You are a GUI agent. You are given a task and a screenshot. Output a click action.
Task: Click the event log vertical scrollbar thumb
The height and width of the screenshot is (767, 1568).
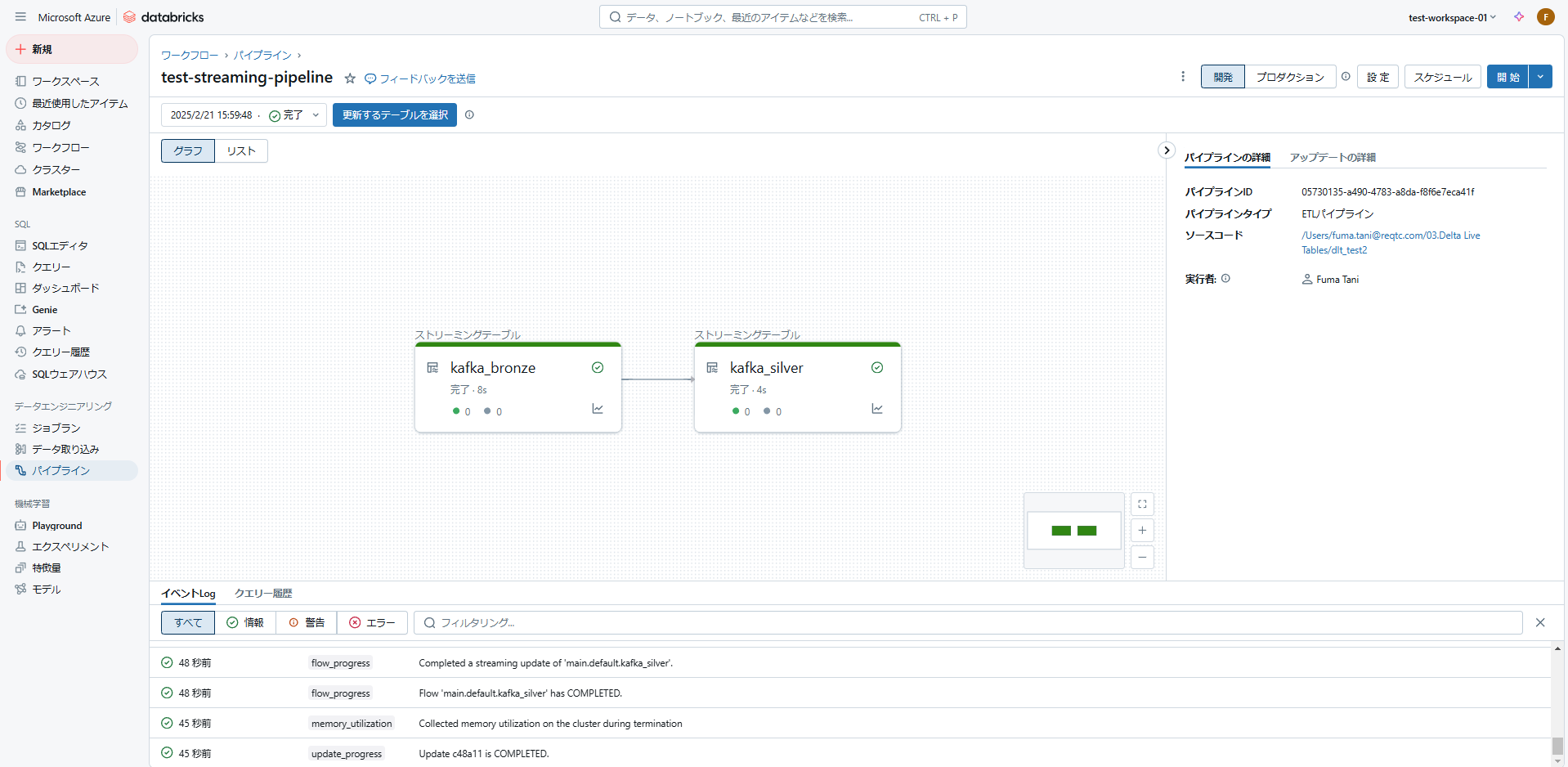point(1558,747)
